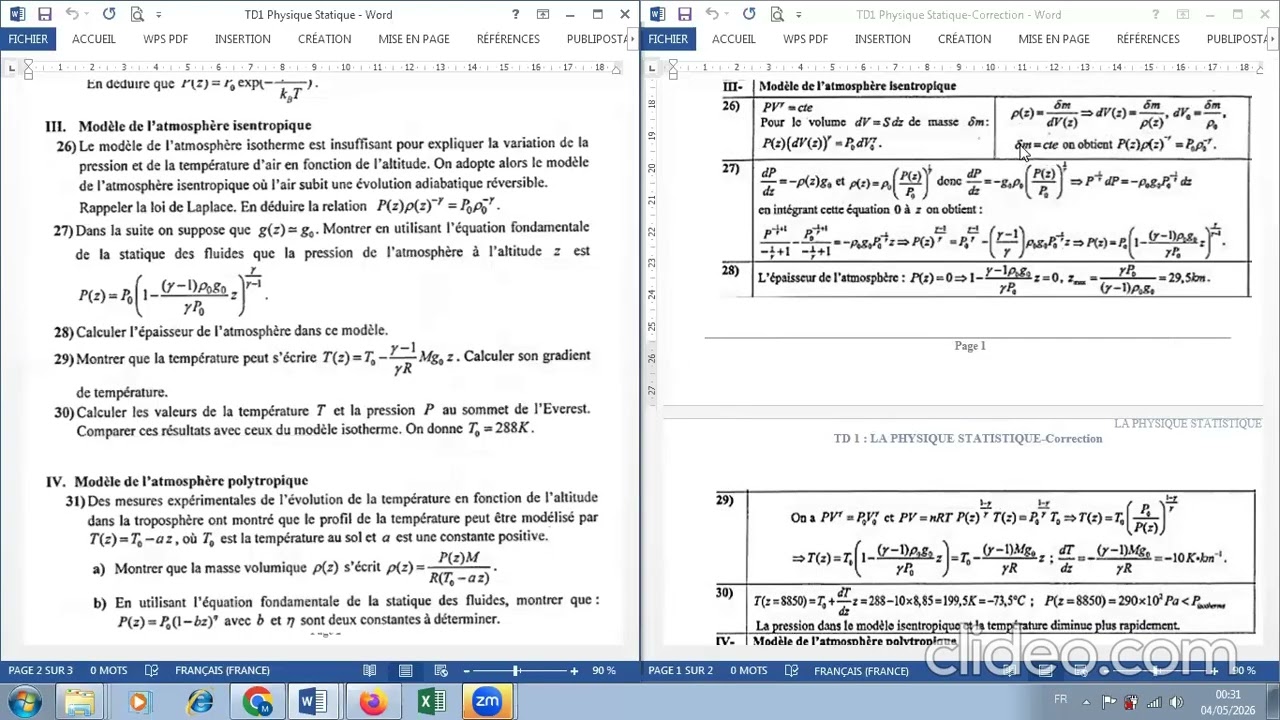
Task: Select INSERTION tab in the left window
Action: 242,39
